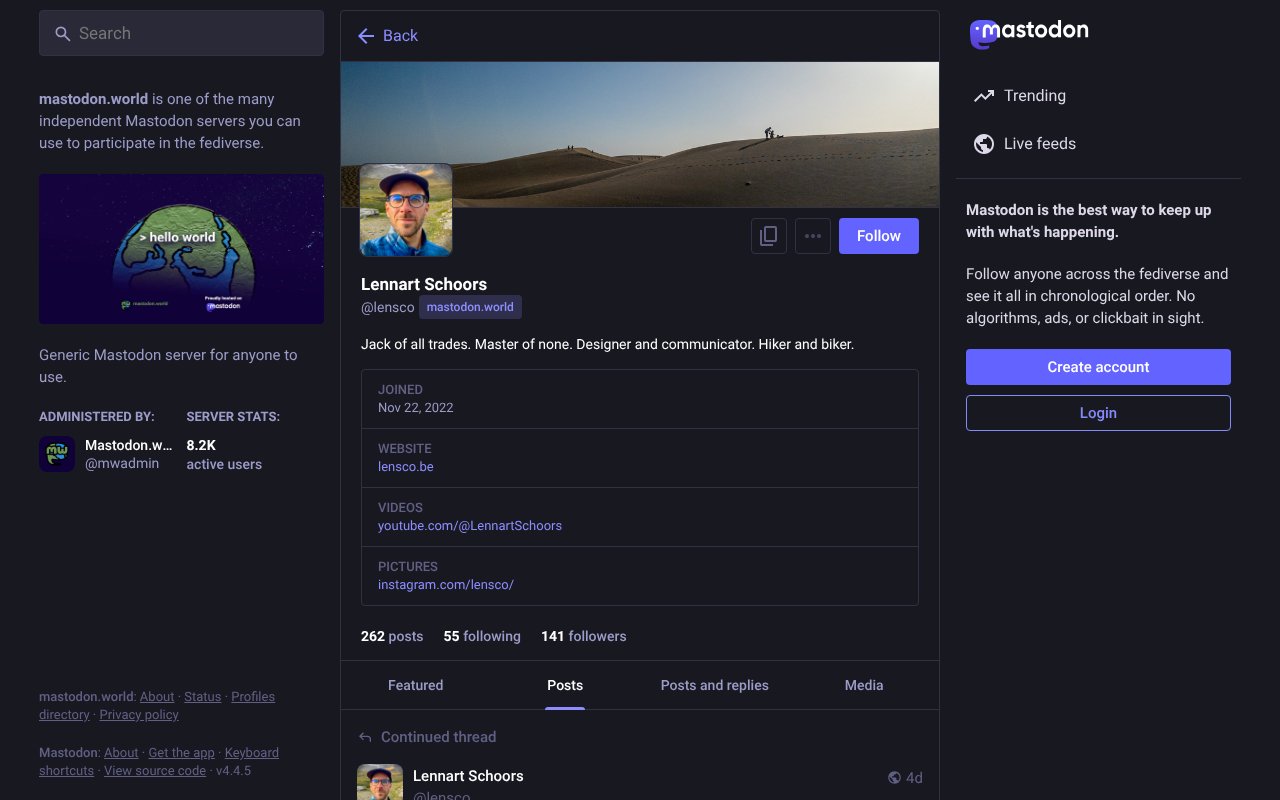The image size is (1280, 800).
Task: Open the three-dots profile menu
Action: (x=812, y=236)
